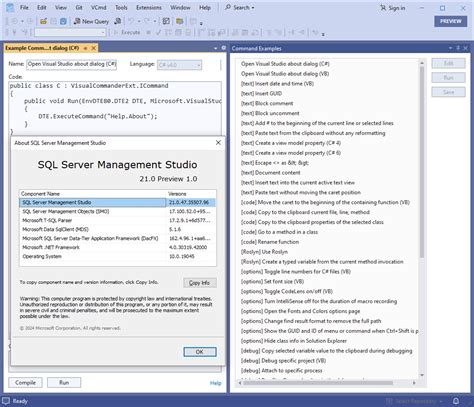Viewport: 474px width, 407px height.
Task: Open Command Examples window position dropdown
Action: click(450, 48)
